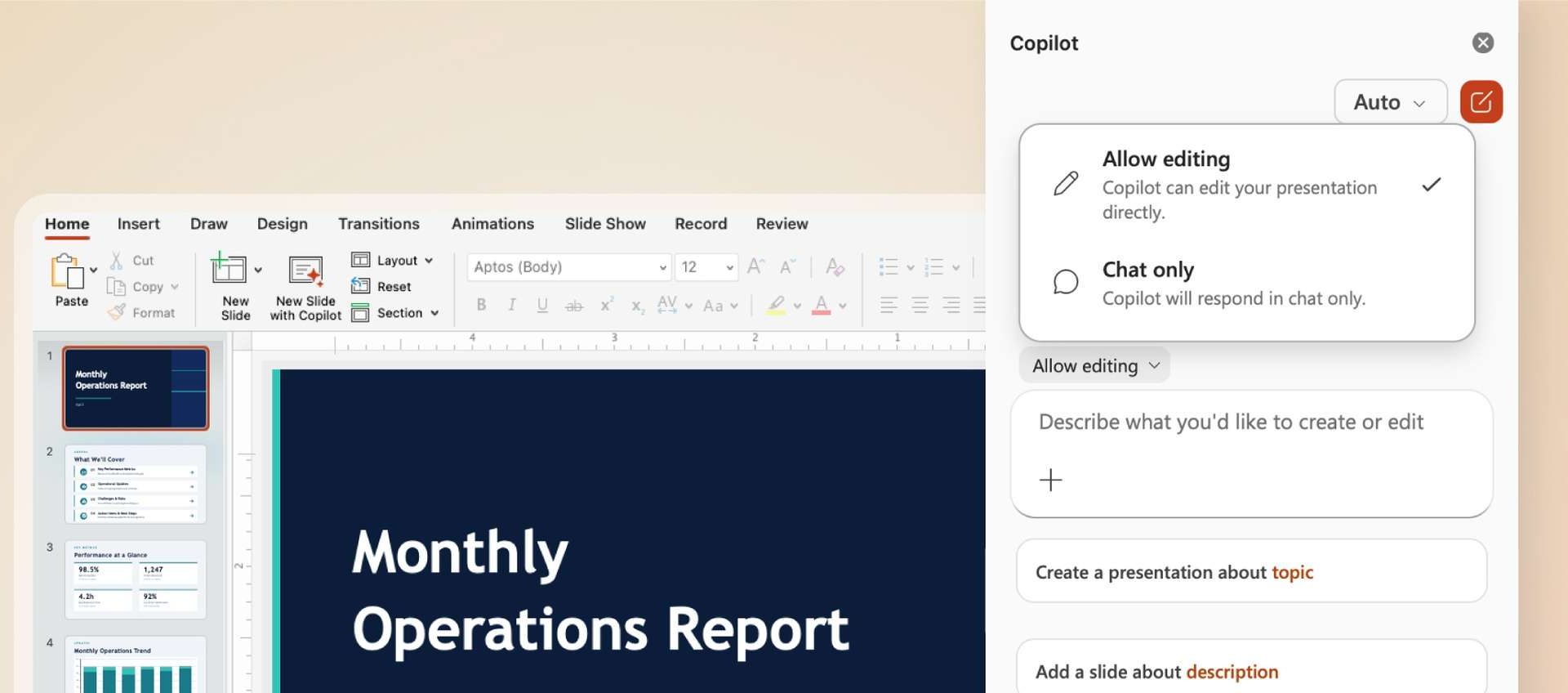Increase font size

coord(755,266)
